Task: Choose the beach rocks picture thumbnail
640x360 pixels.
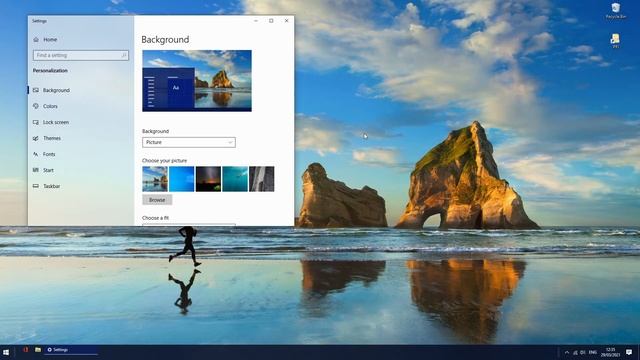Action: (x=155, y=179)
